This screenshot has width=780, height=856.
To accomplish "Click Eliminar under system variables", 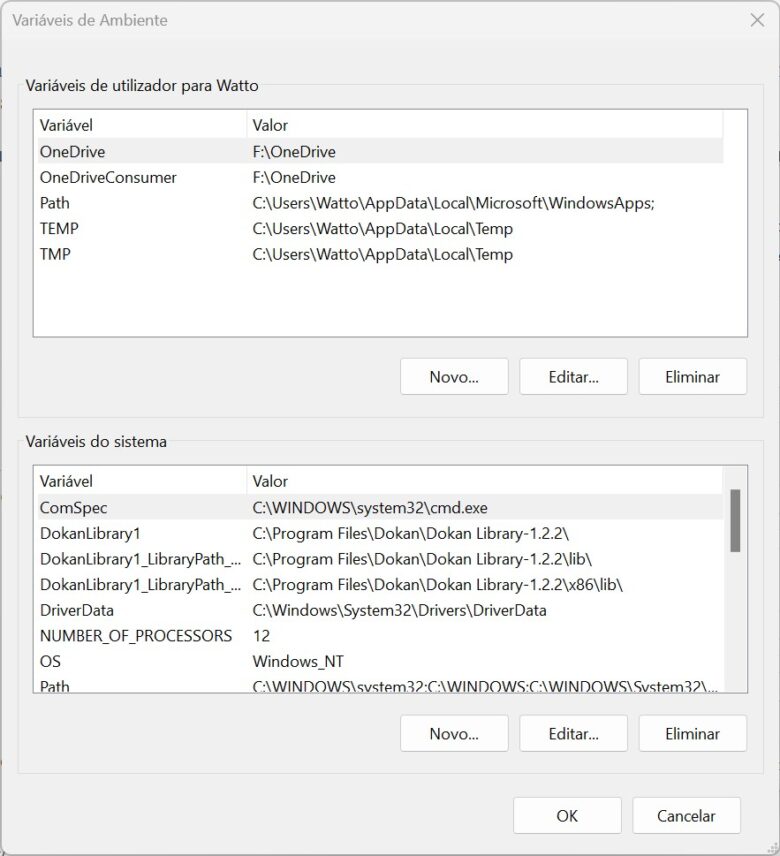I will (x=692, y=733).
